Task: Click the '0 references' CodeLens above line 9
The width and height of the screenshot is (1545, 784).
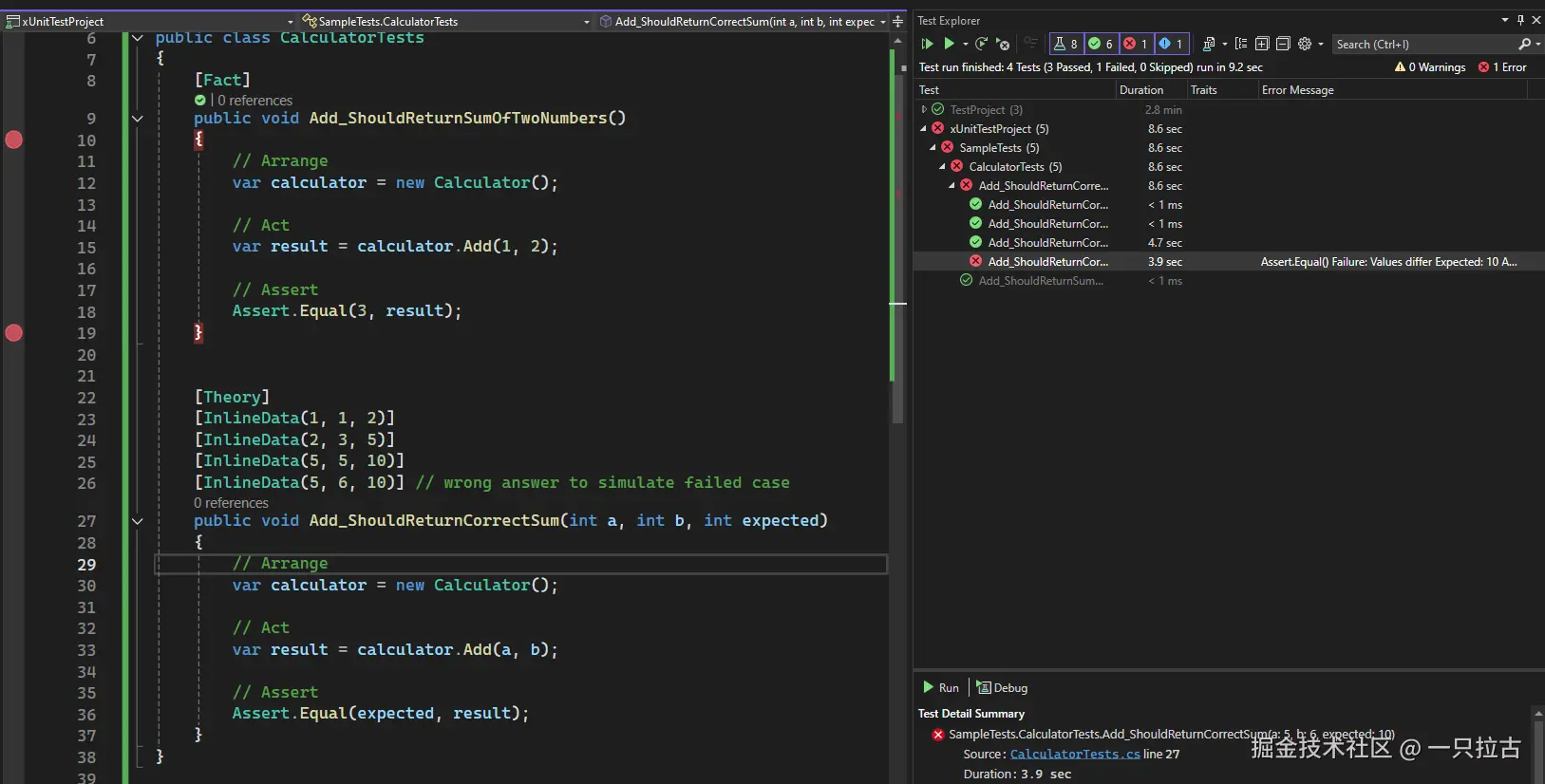Action: click(x=254, y=101)
